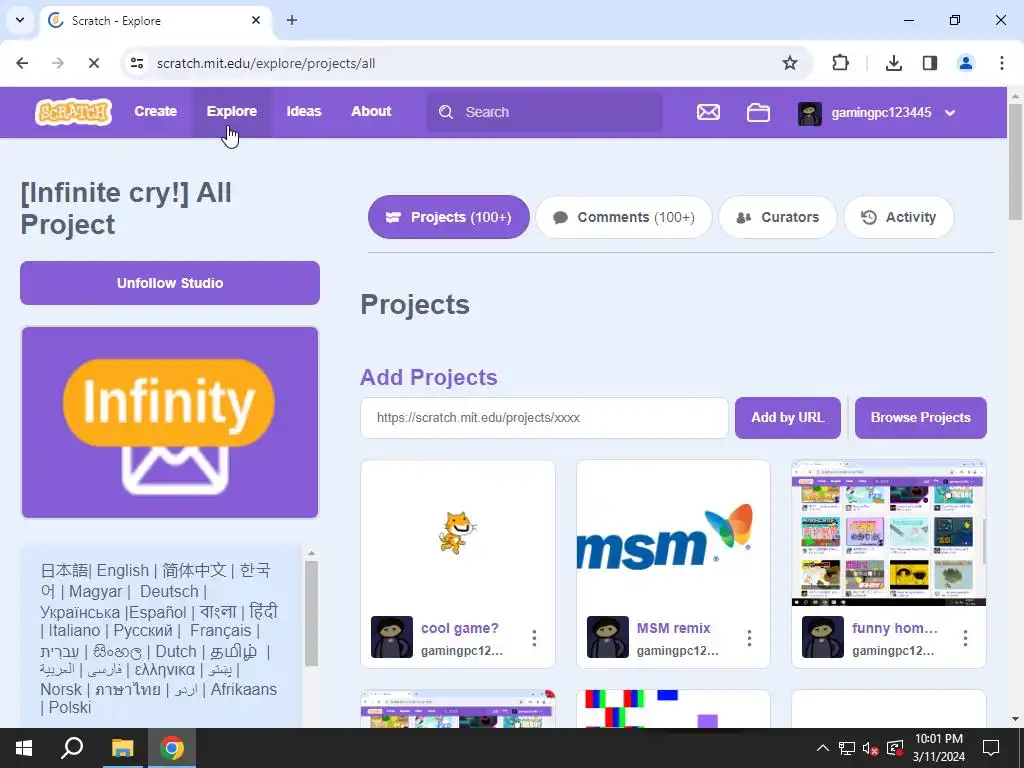
Task: Focus the Scratch Search field
Action: [x=544, y=112]
